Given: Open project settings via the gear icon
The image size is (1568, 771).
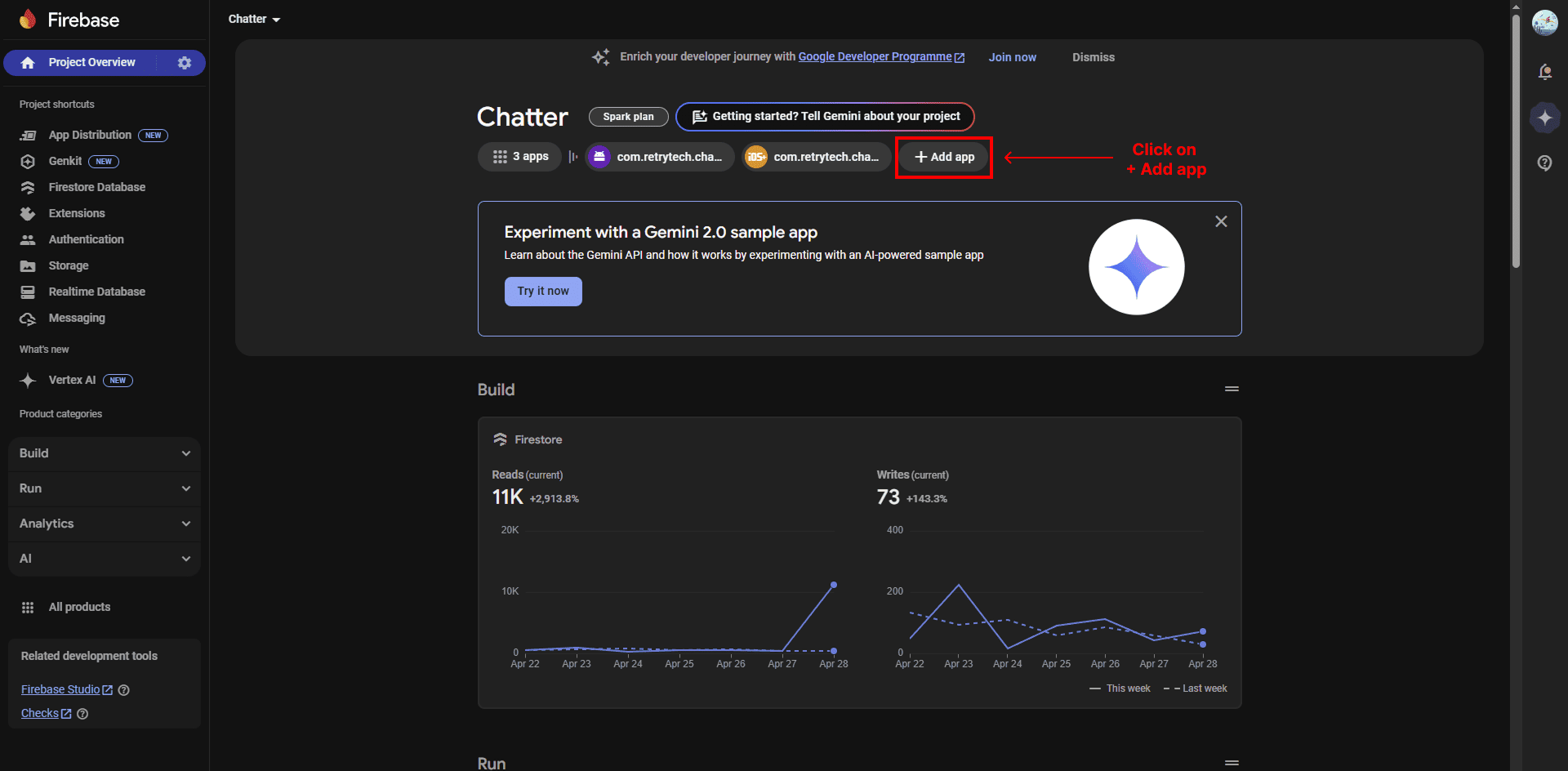Looking at the screenshot, I should pos(185,62).
